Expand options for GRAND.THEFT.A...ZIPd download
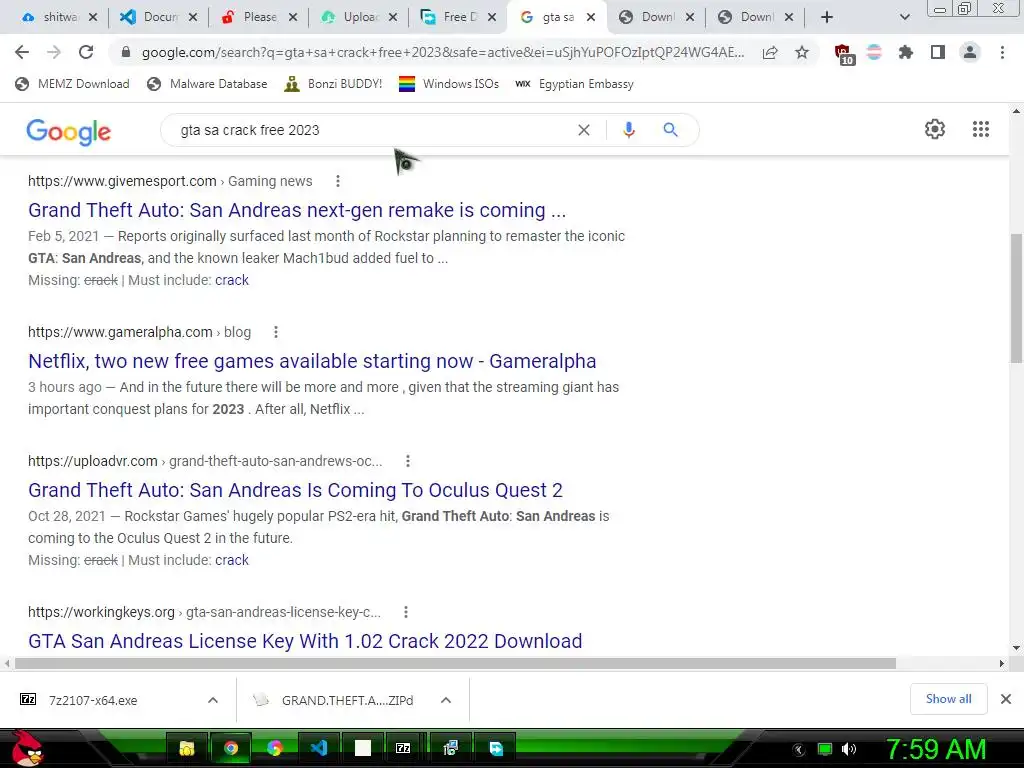 (446, 700)
